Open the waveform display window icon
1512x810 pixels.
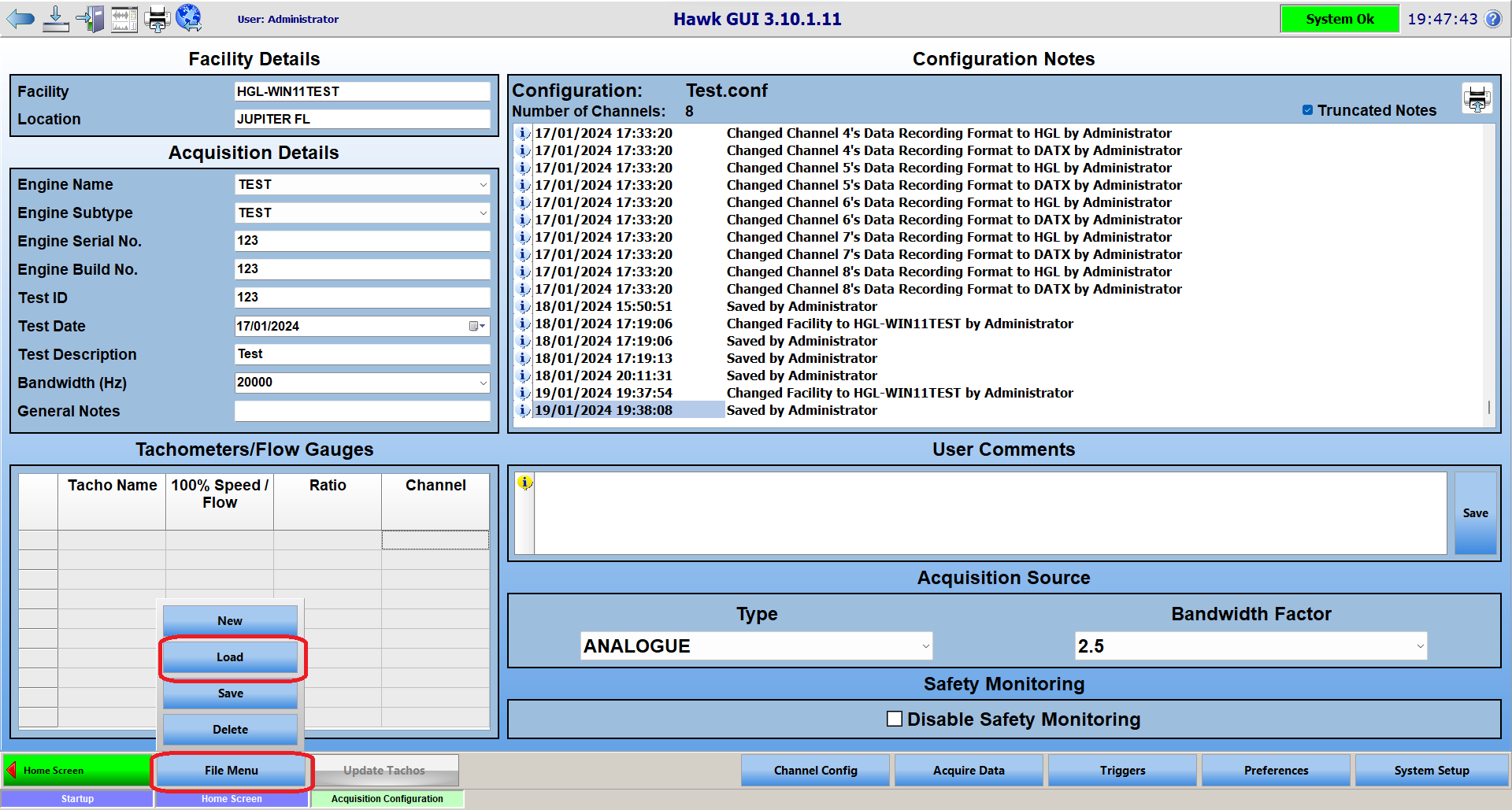tap(124, 18)
